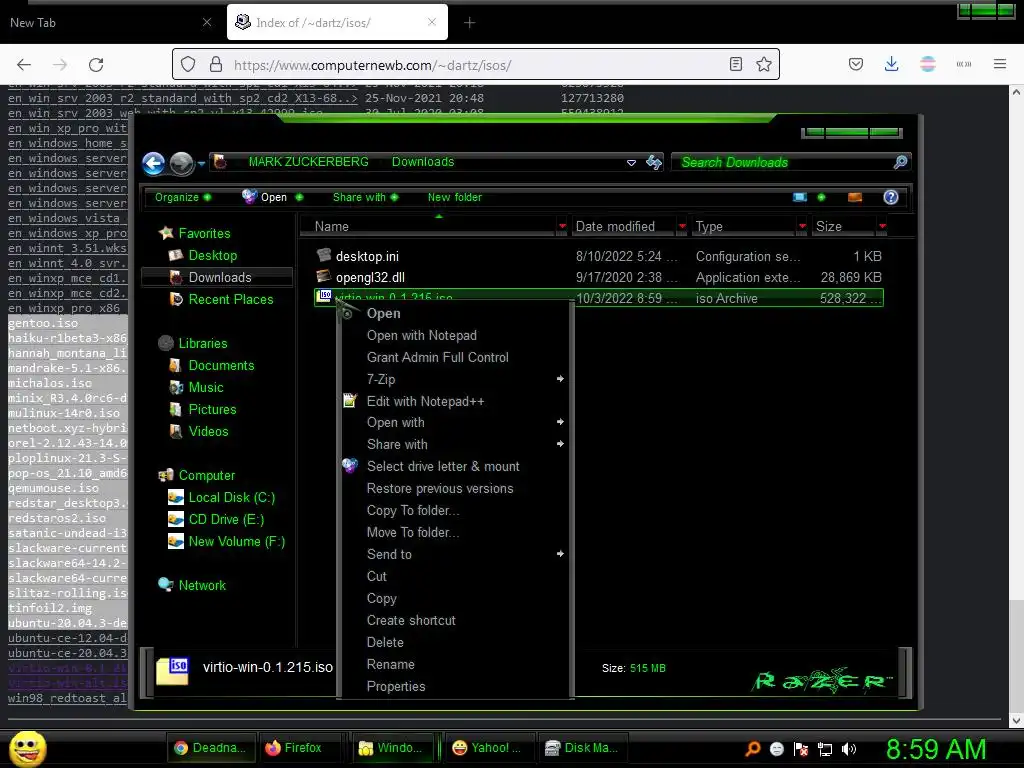Open the Size column filter dropdown
1024x768 pixels.
883,227
